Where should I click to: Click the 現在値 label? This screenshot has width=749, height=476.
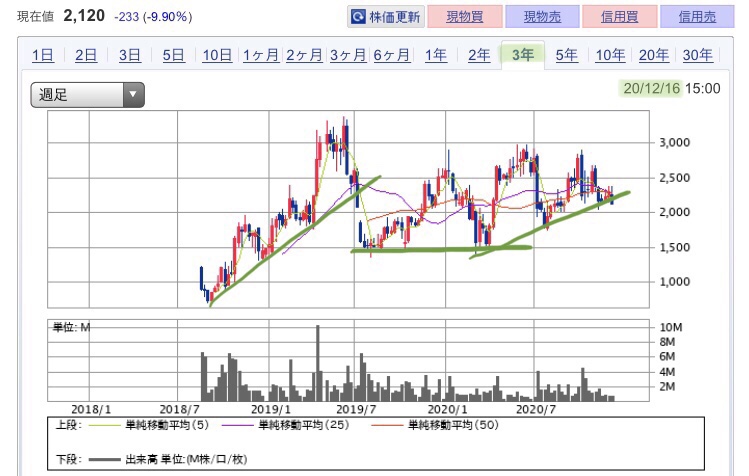pyautogui.click(x=35, y=17)
